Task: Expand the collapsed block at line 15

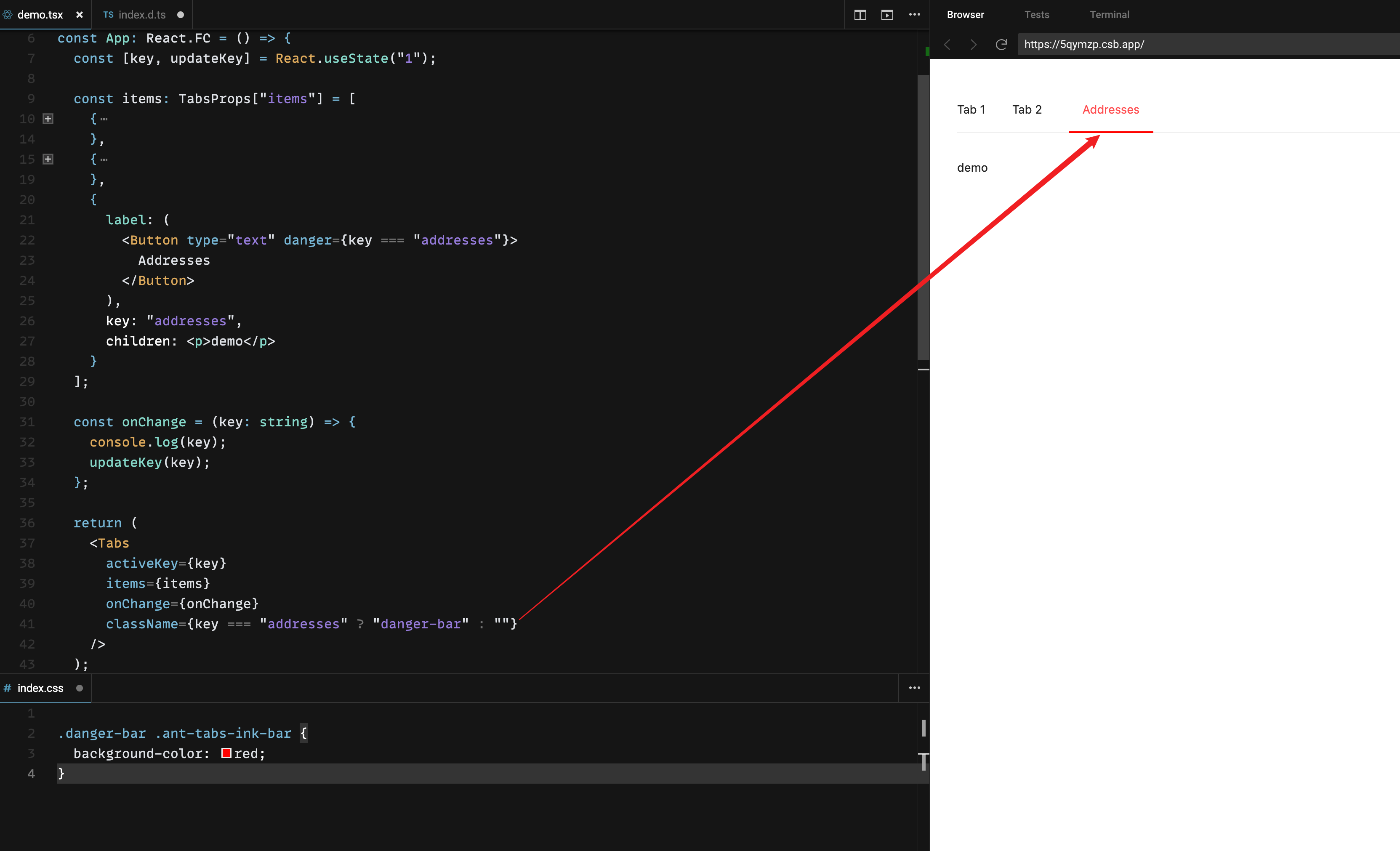Action: (x=48, y=159)
